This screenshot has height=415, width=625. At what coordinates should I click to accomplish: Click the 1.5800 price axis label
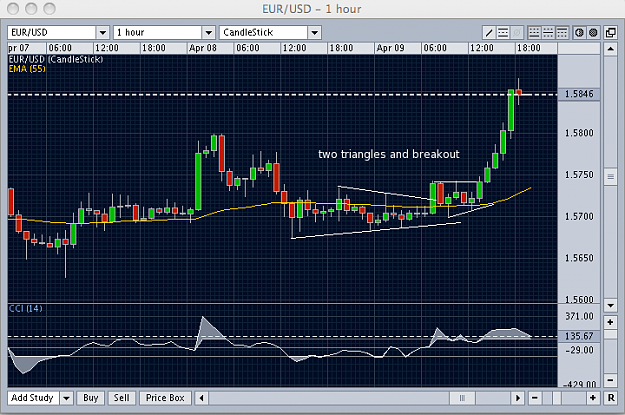click(x=579, y=133)
